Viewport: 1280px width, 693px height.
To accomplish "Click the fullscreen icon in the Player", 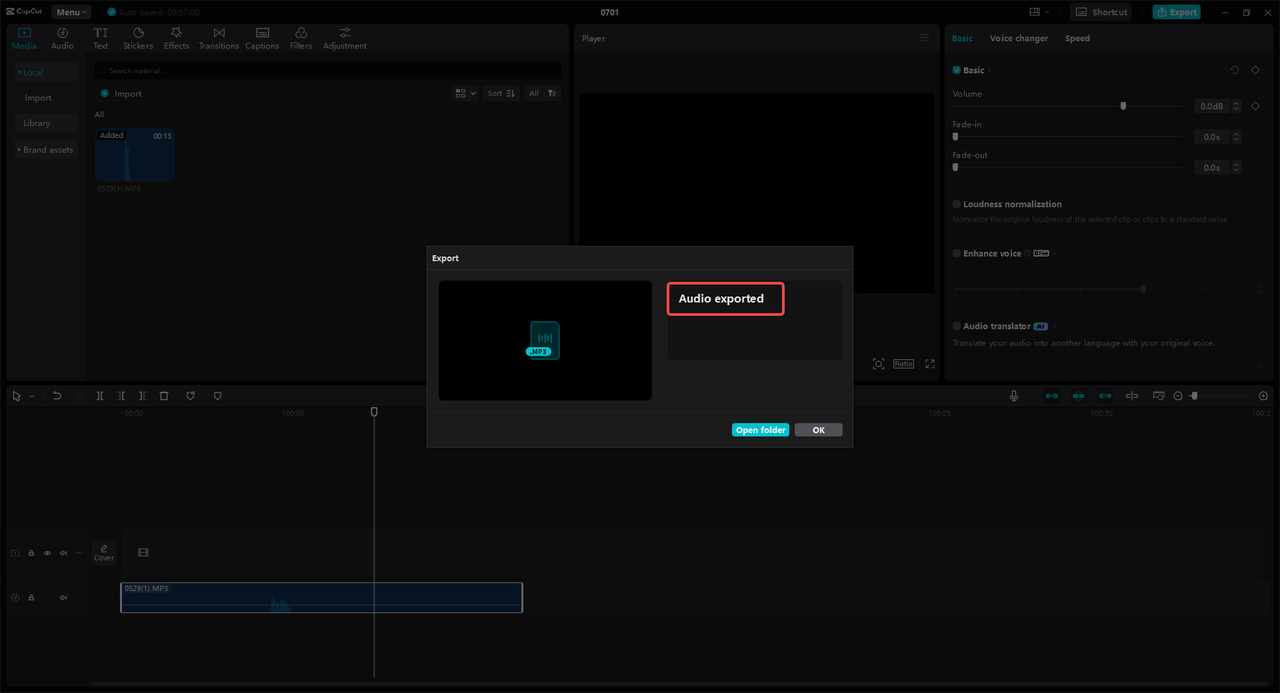I will click(930, 364).
